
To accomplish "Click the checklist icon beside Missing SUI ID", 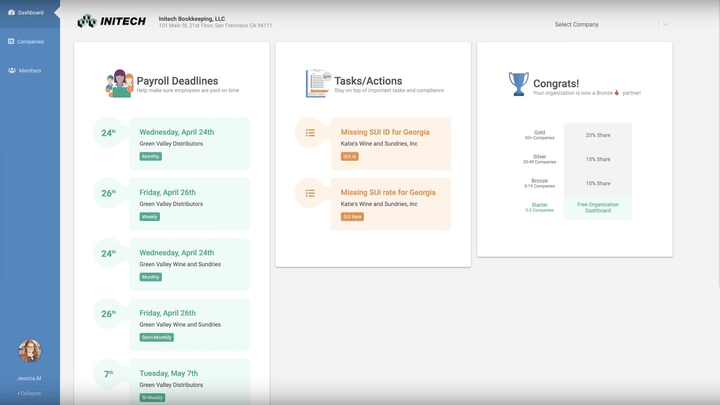I will 310,133.
